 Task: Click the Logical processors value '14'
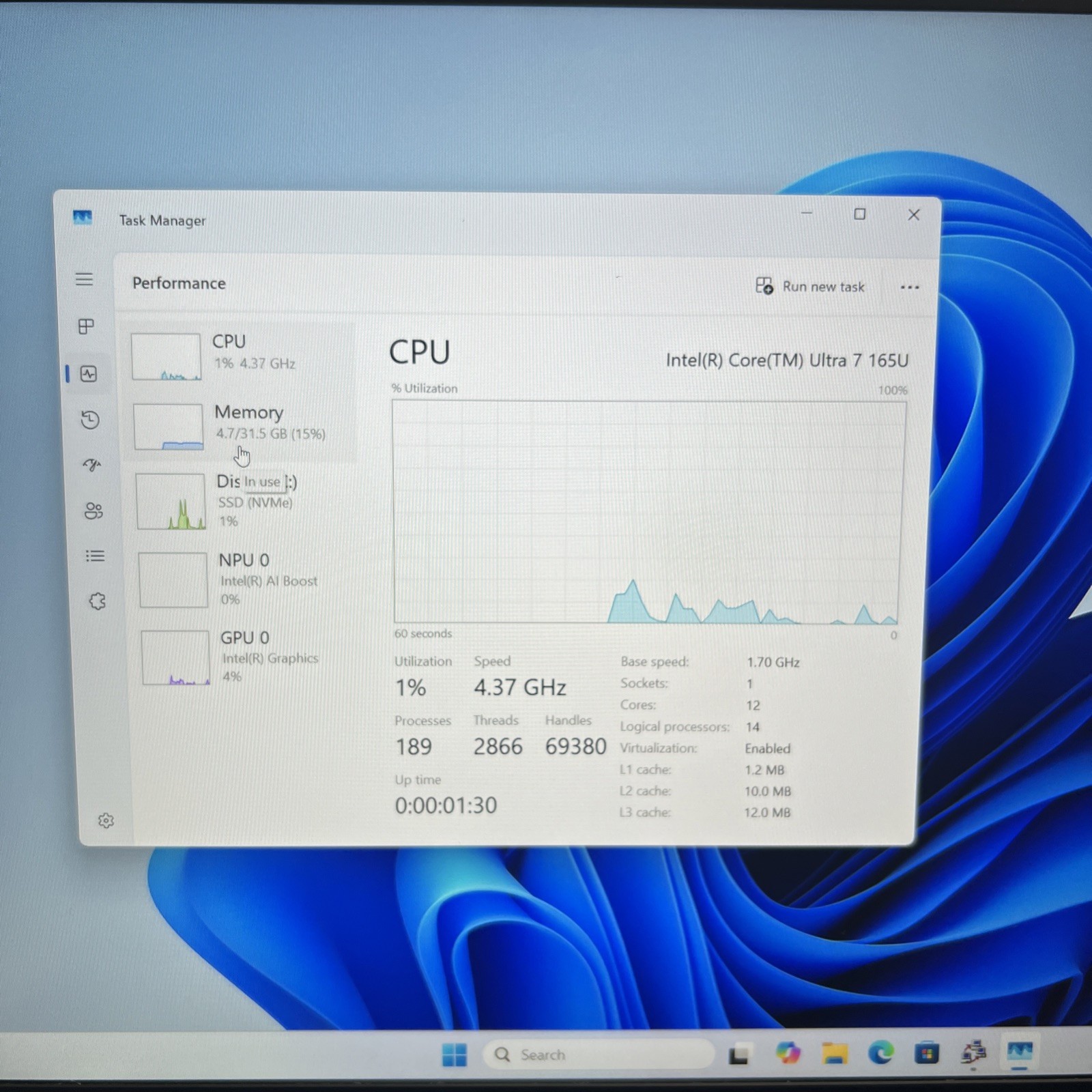(753, 727)
